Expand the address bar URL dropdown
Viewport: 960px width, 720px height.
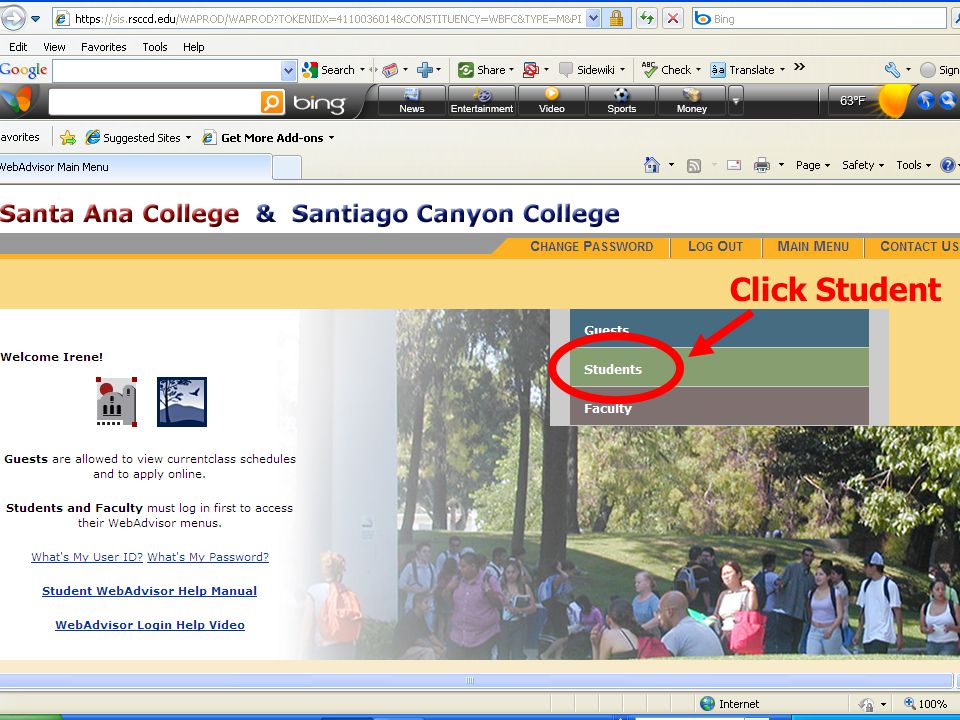pyautogui.click(x=593, y=18)
